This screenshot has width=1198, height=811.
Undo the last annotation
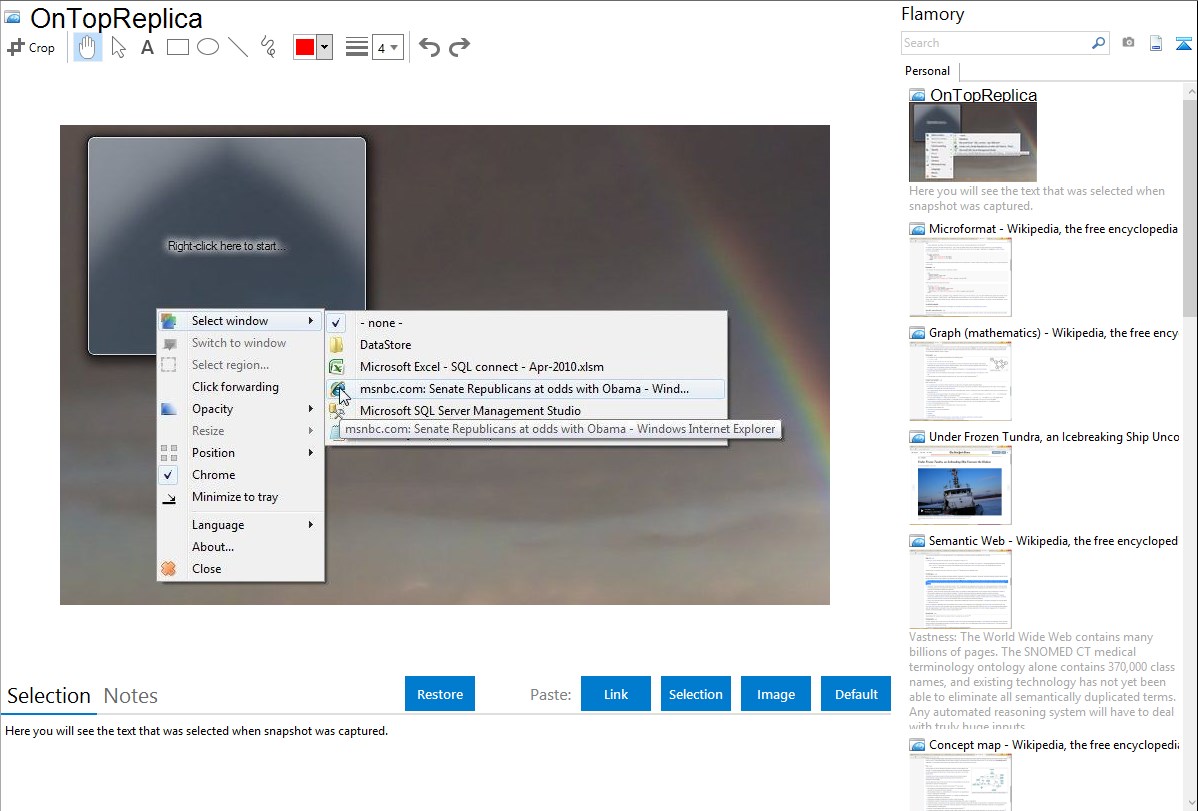click(x=429, y=47)
